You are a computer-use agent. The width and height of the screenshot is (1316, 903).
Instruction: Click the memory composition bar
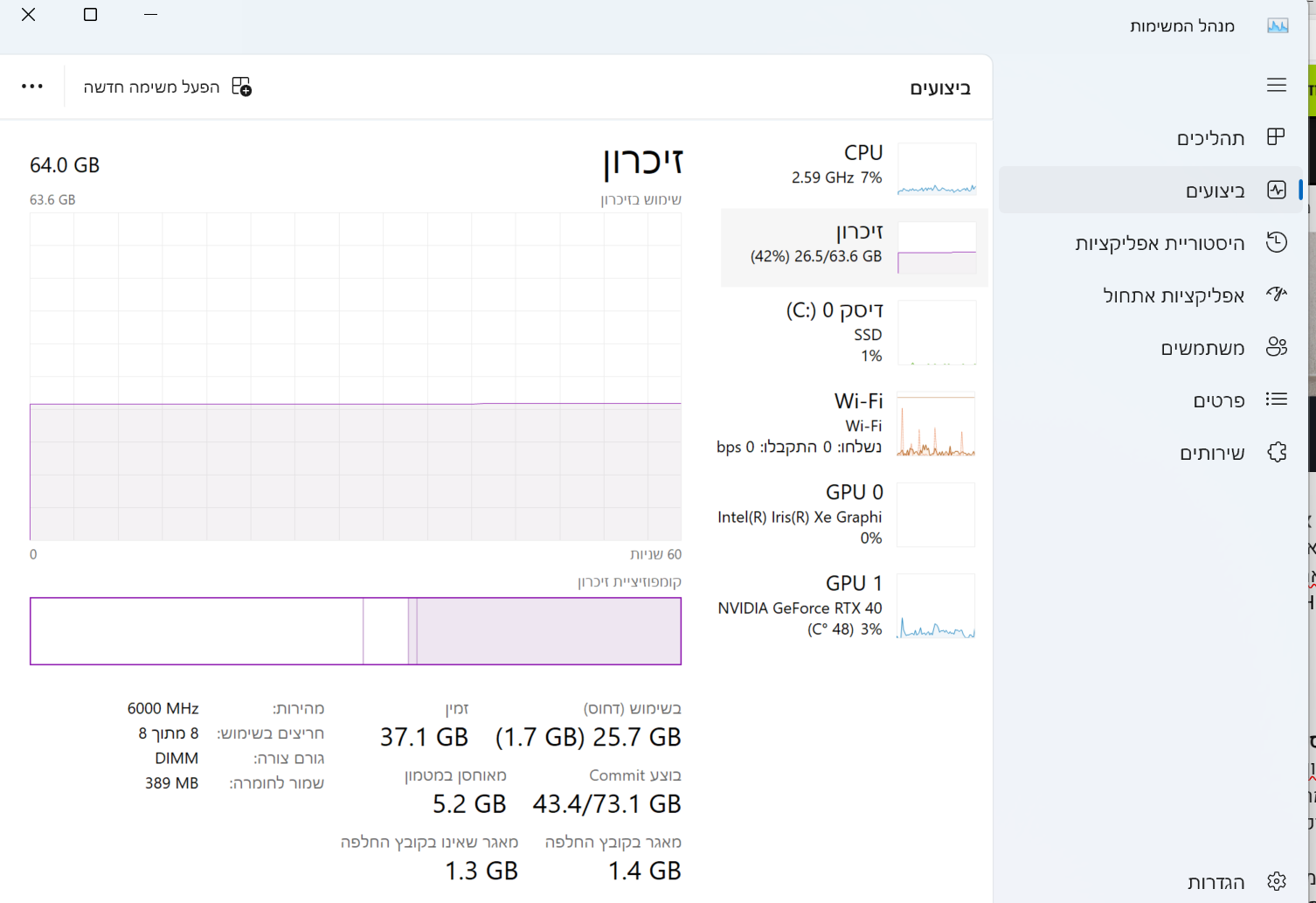356,631
